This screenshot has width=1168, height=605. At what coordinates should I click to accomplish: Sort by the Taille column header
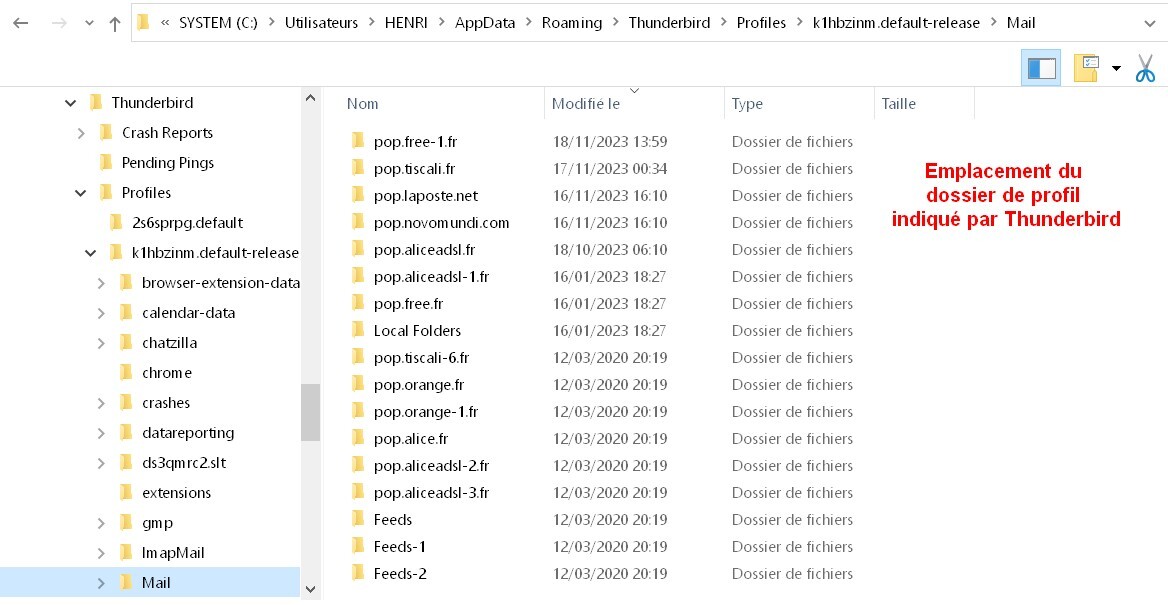point(898,104)
